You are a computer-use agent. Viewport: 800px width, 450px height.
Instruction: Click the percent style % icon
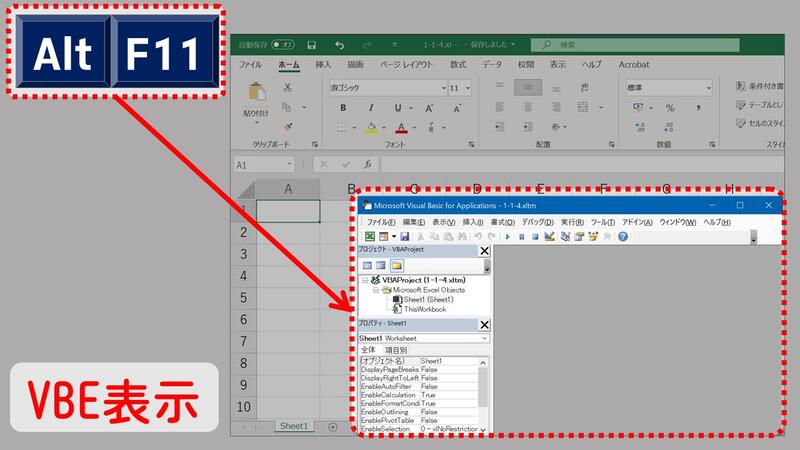670,108
